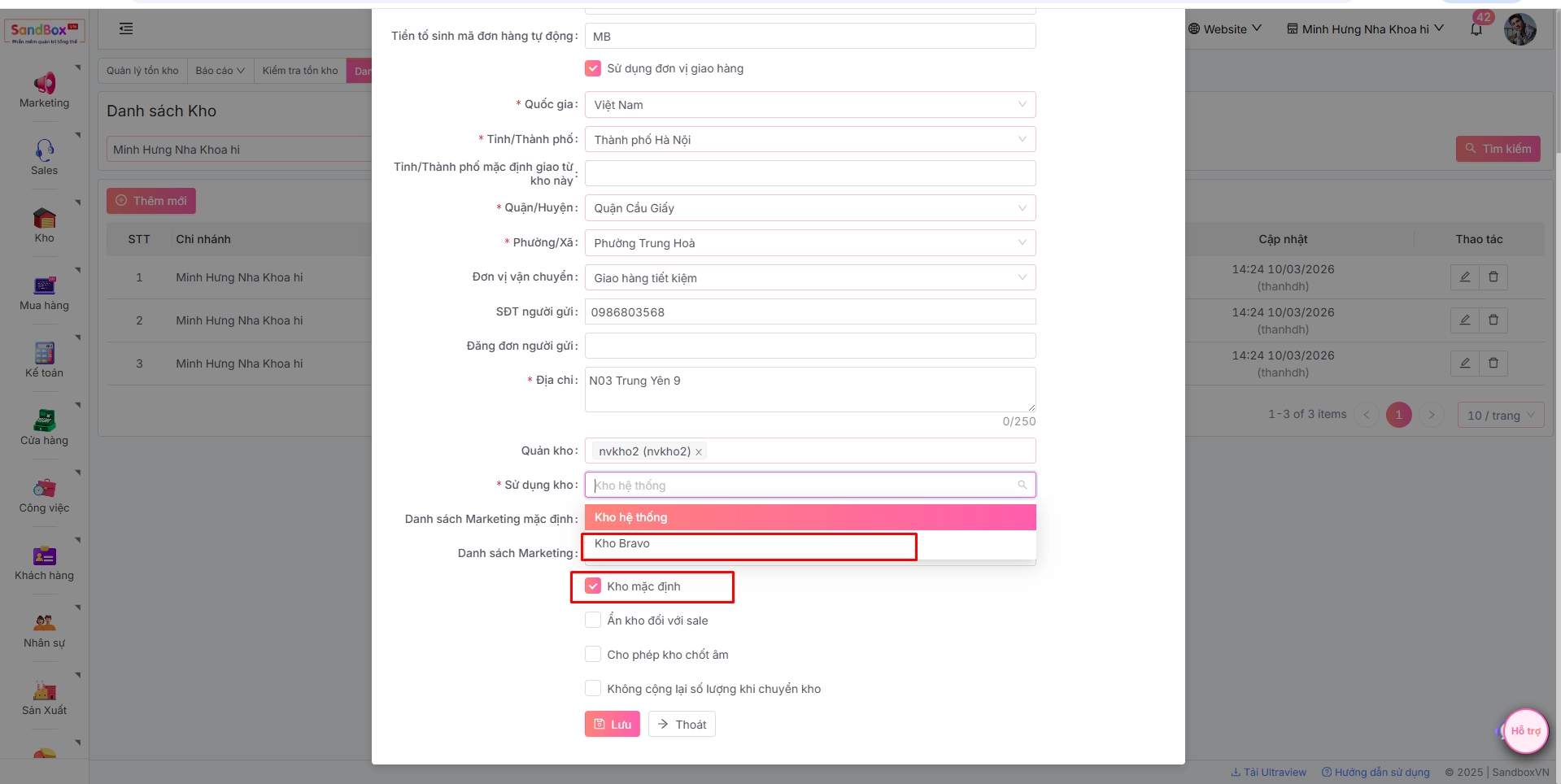Open the Sales module icon

point(44,151)
